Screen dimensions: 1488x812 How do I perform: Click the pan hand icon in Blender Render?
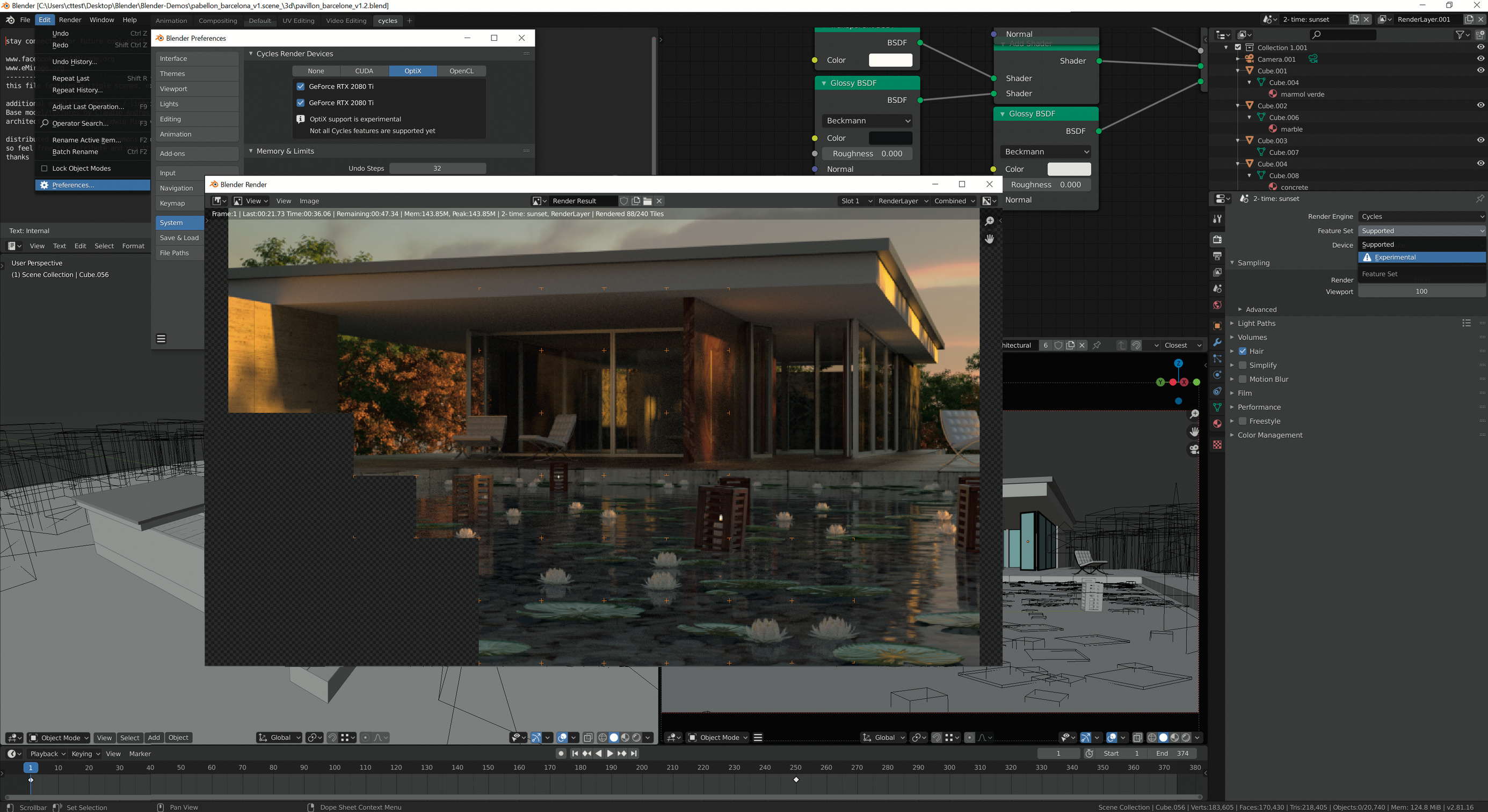tap(990, 239)
